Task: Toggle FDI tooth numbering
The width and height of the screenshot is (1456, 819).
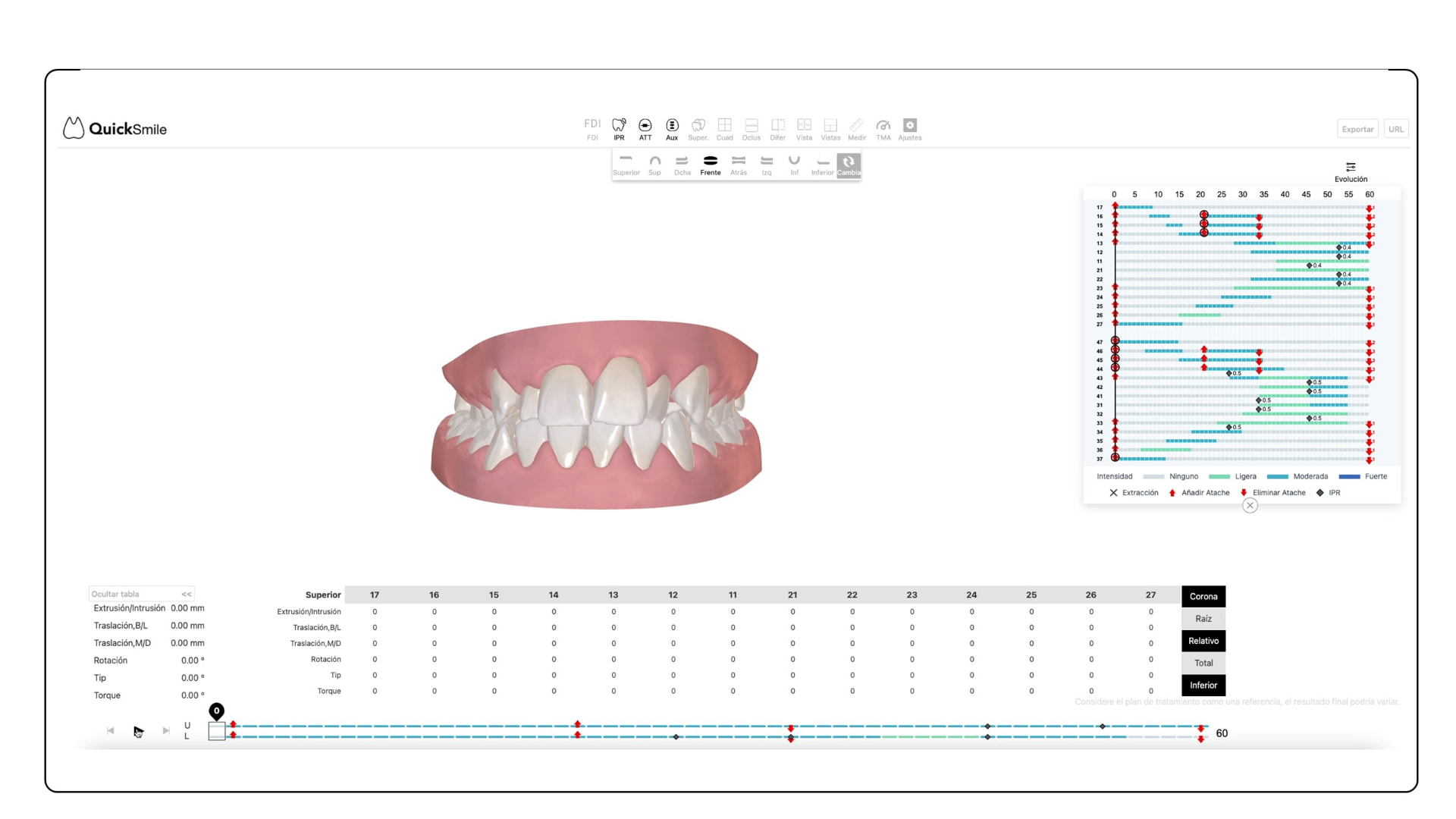Action: coord(592,129)
